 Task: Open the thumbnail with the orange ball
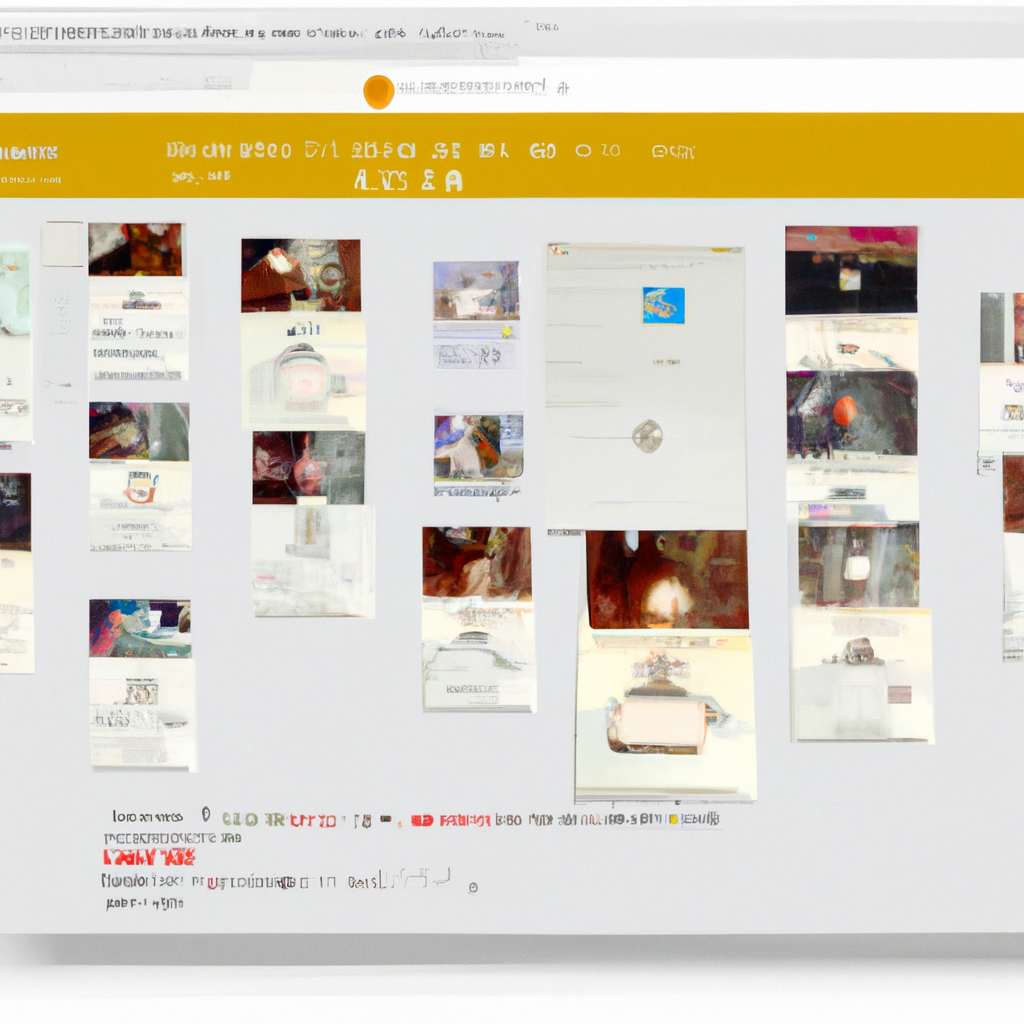(851, 413)
